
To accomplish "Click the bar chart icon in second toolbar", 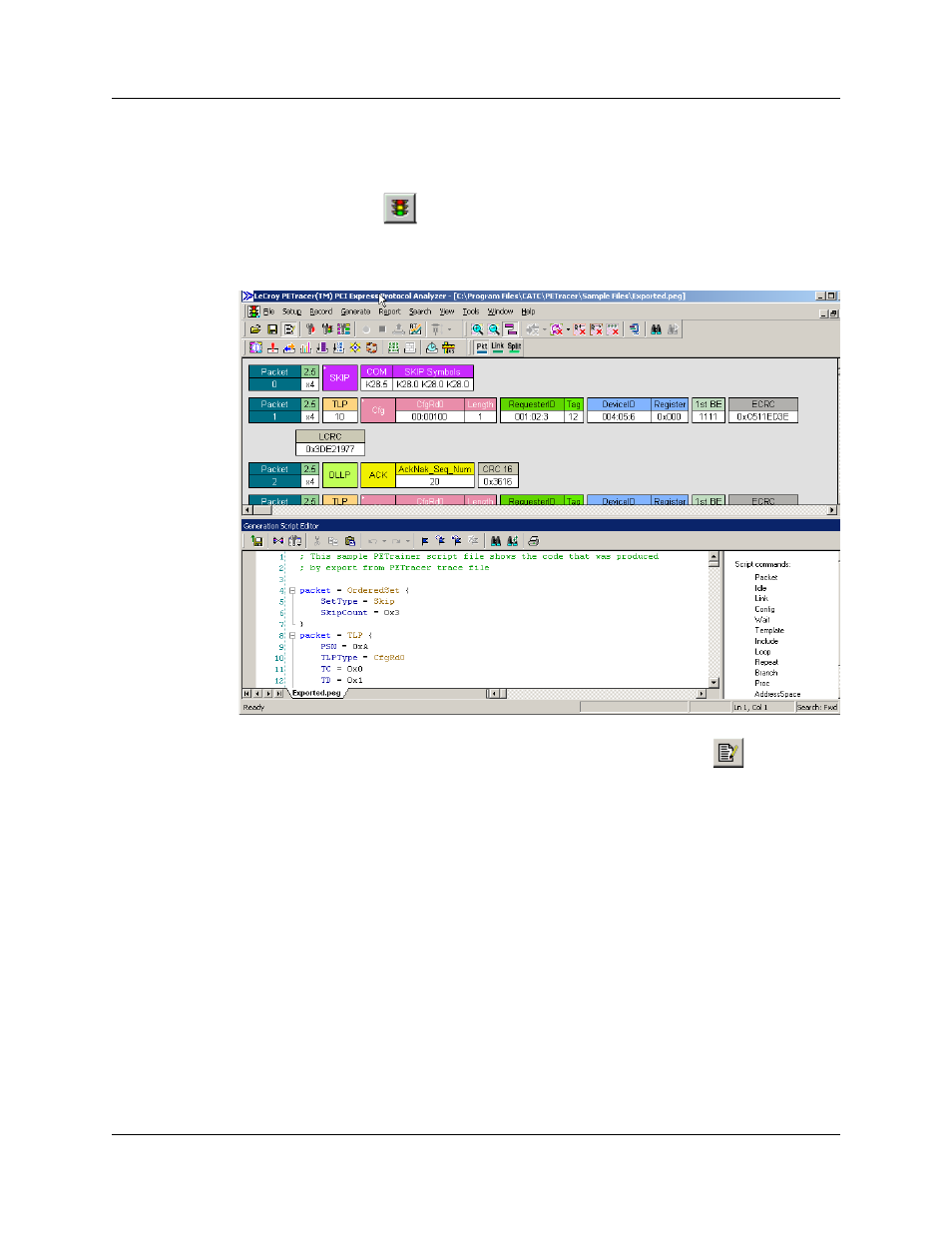I will [x=305, y=347].
